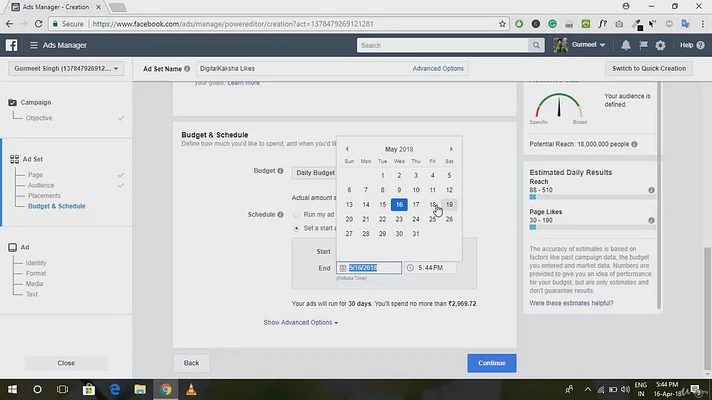The image size is (712, 400).
Task: Expand Show Advanced Options
Action: pyautogui.click(x=301, y=322)
